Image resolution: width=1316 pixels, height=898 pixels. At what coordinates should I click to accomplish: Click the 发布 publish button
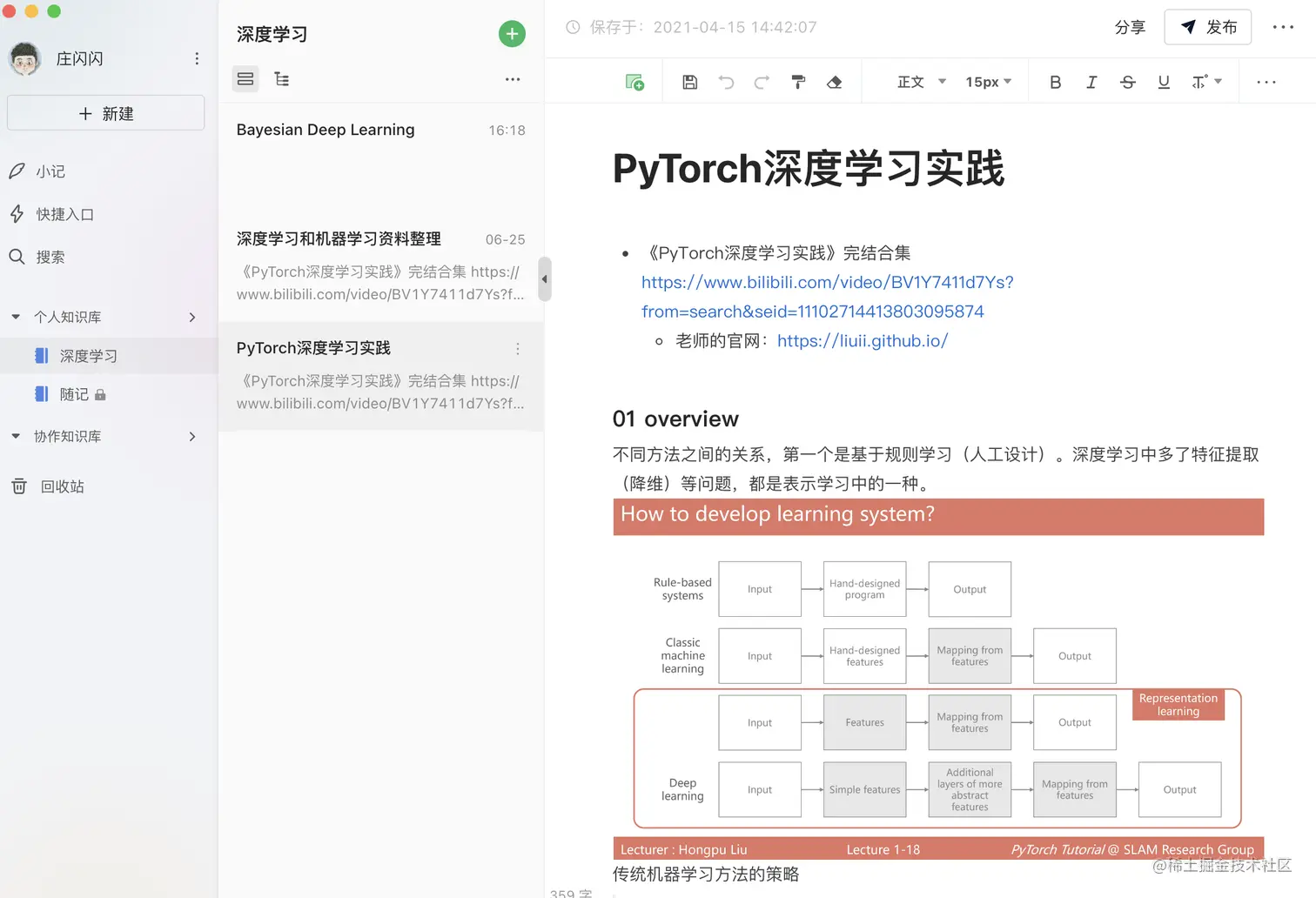click(1208, 27)
